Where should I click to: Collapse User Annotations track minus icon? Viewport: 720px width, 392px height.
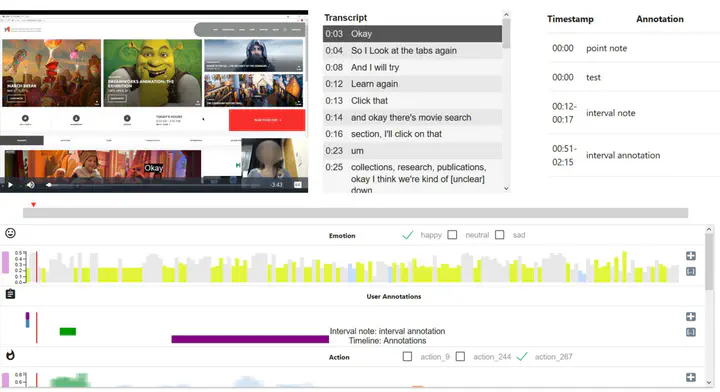(x=691, y=332)
